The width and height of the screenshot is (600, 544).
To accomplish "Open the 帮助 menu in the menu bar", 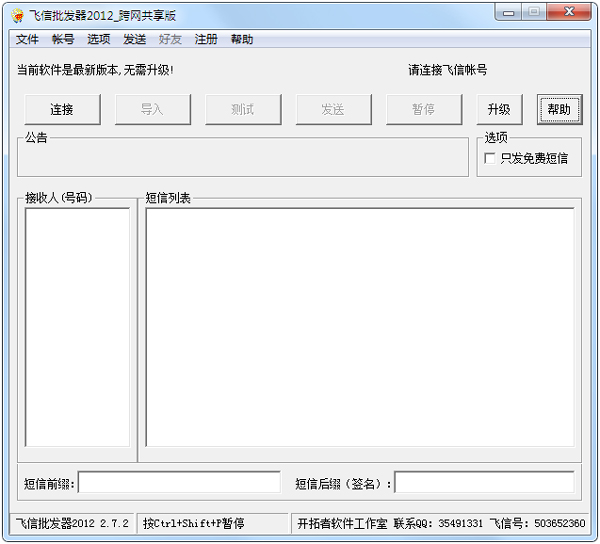I will [x=242, y=39].
